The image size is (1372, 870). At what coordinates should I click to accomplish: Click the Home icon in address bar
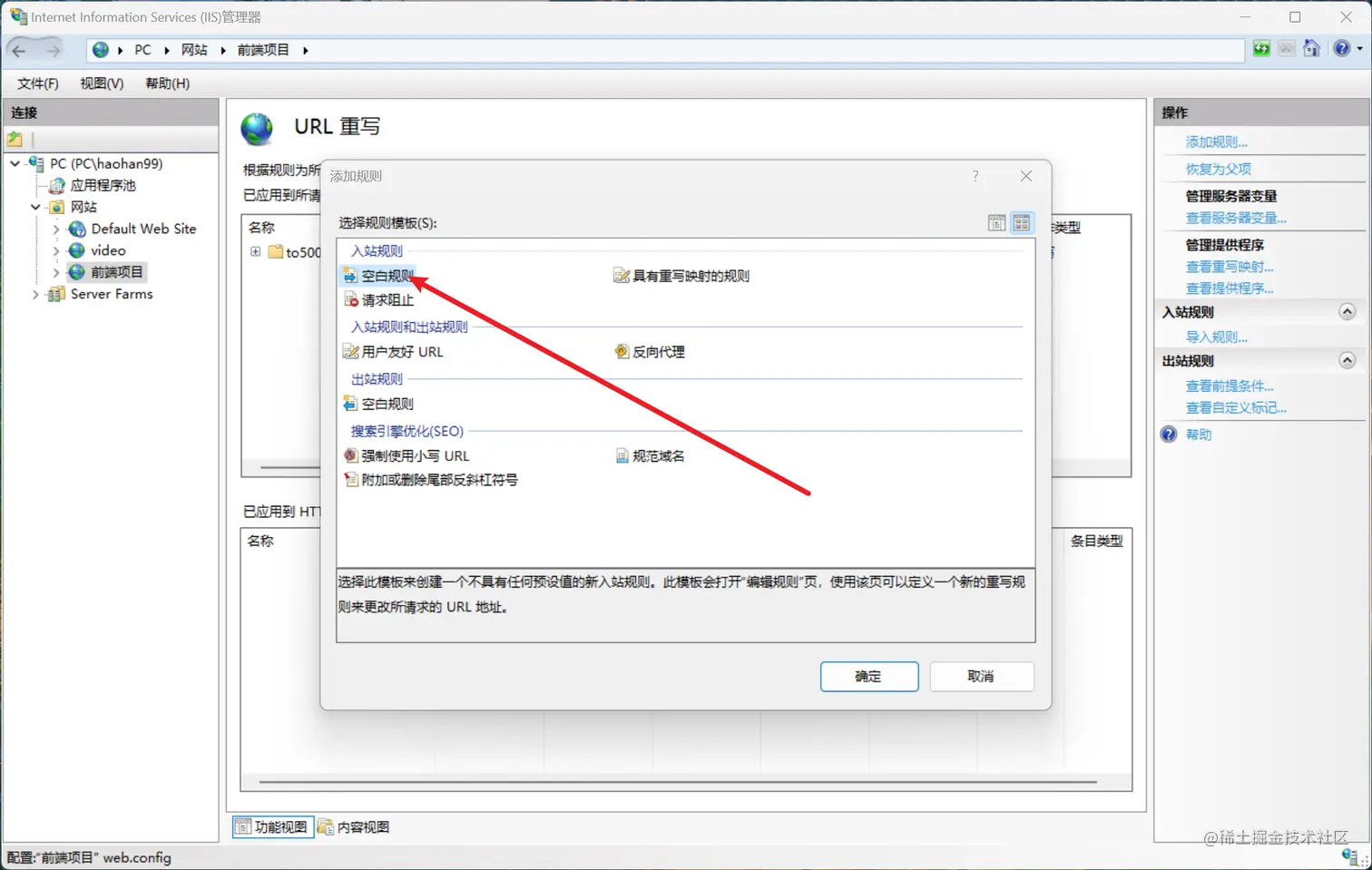pyautogui.click(x=1312, y=49)
